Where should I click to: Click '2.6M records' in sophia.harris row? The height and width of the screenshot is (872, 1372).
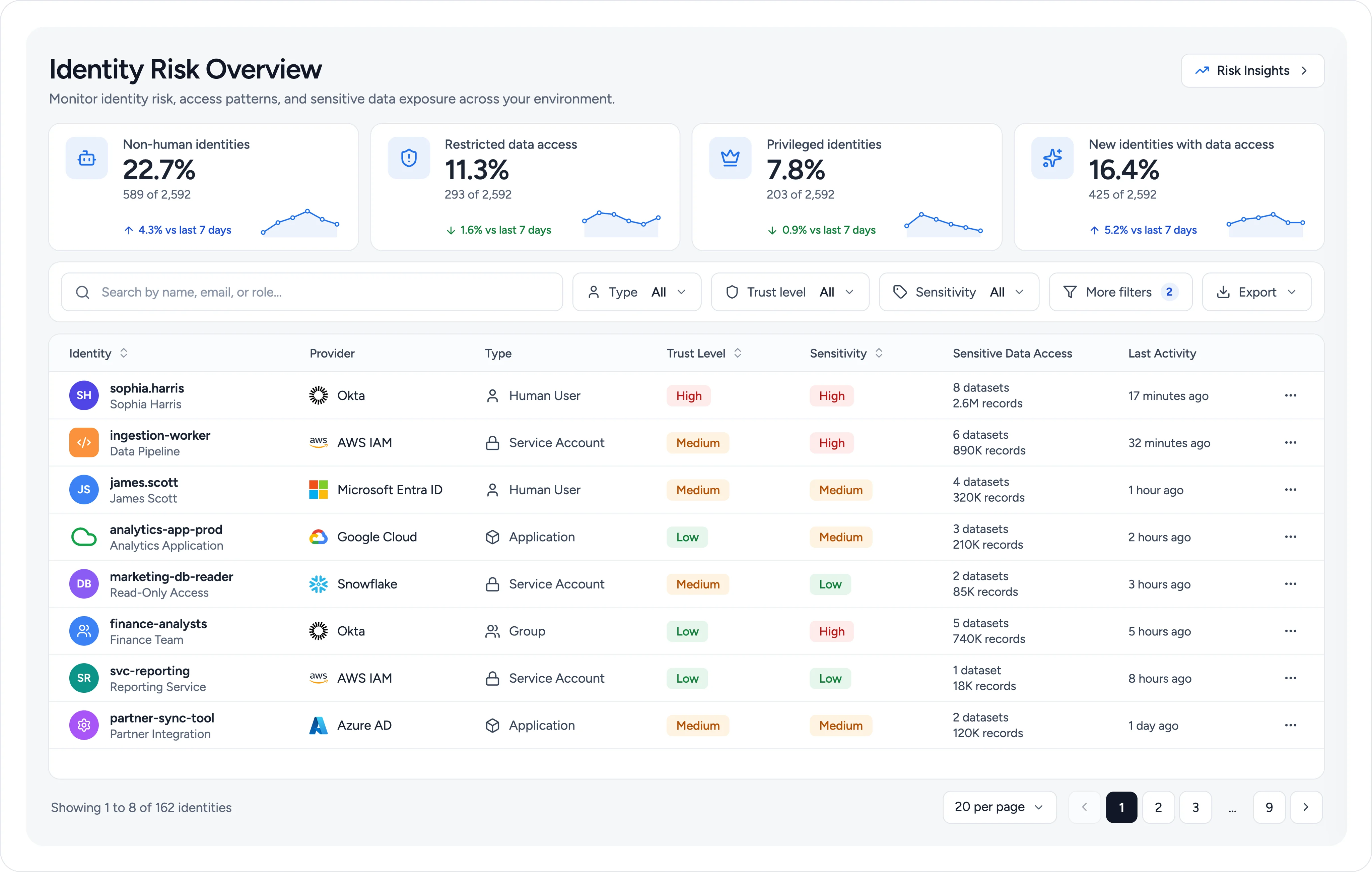987,403
